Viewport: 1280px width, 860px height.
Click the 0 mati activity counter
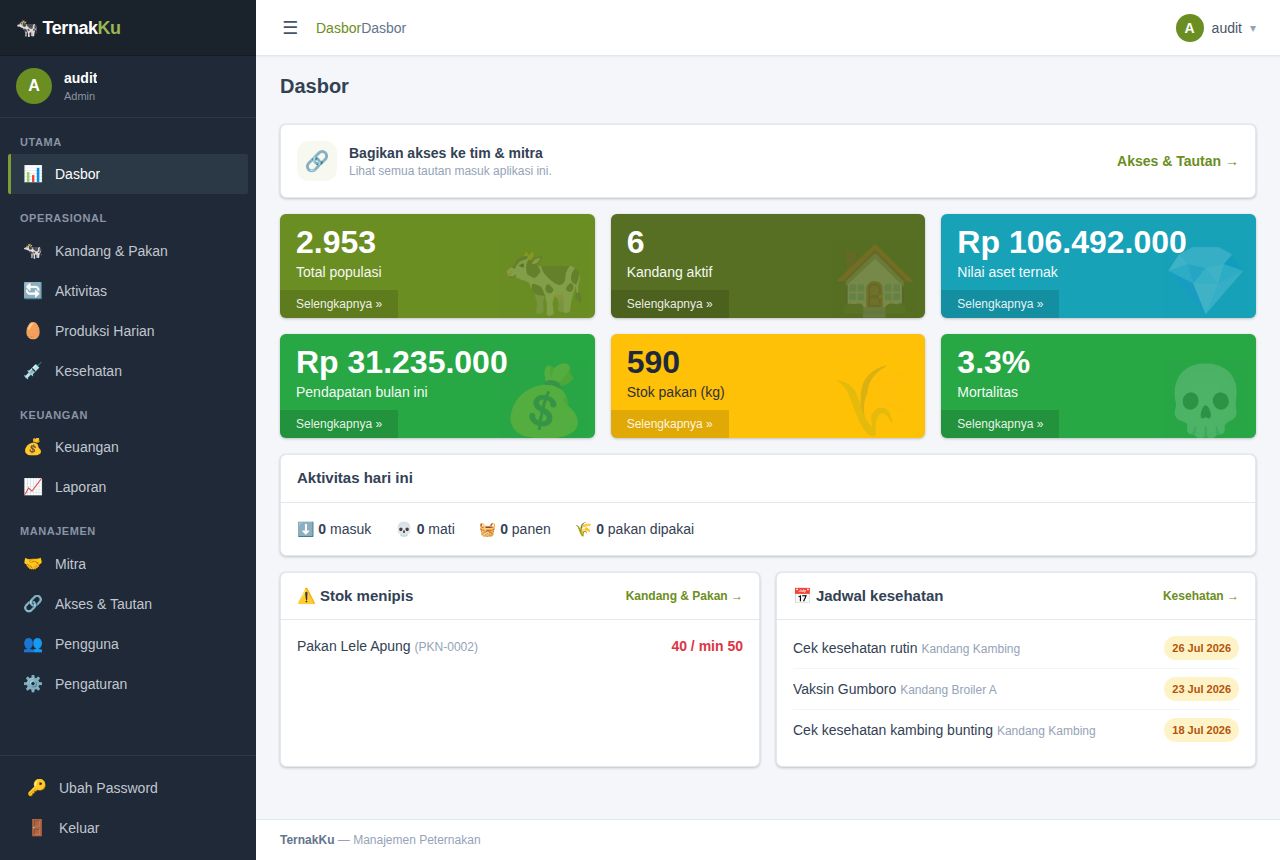click(x=425, y=529)
